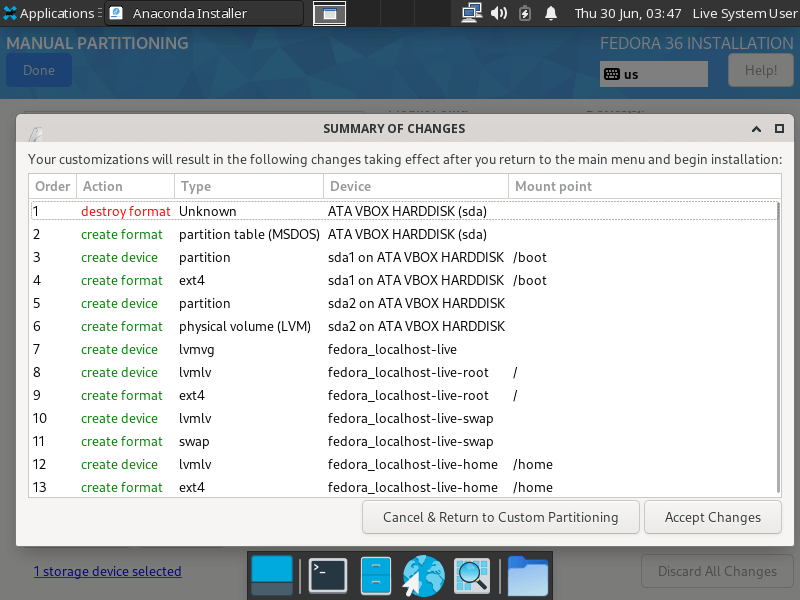
Task: Click the Accept Changes button
Action: (x=712, y=517)
